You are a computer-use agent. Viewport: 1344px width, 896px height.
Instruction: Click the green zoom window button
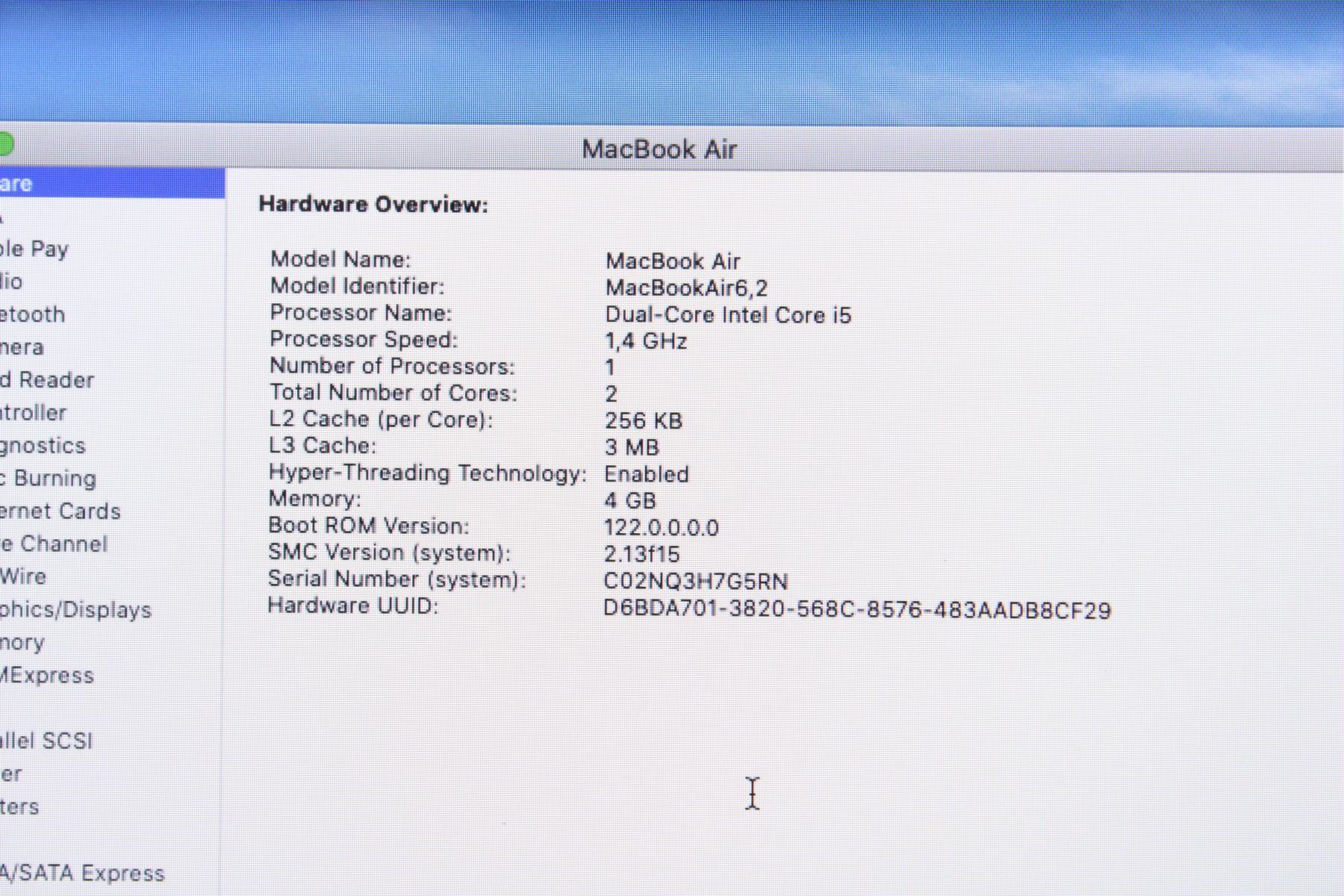[4, 143]
